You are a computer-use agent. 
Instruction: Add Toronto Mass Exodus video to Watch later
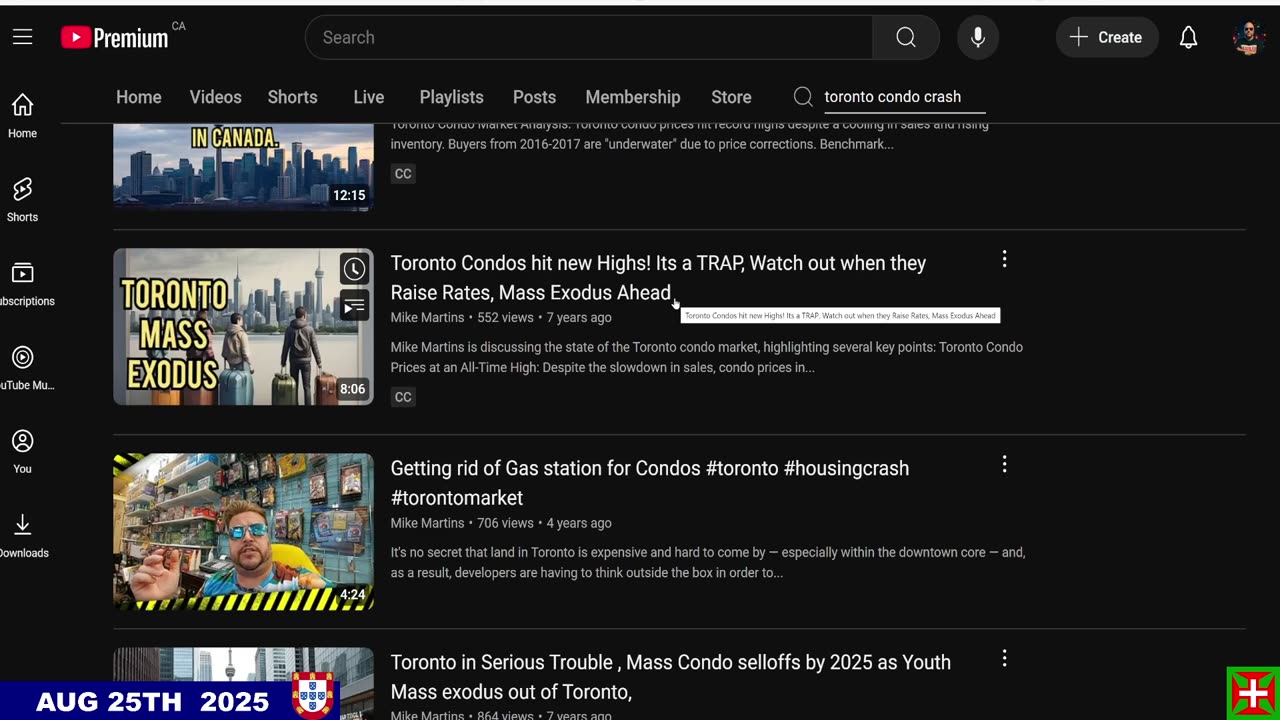coord(354,269)
